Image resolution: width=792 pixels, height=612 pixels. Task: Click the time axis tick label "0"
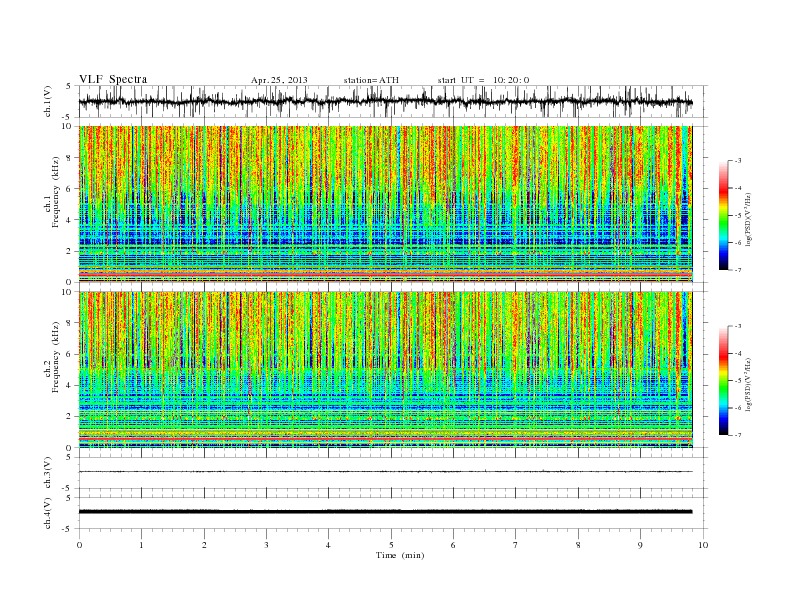(x=79, y=545)
